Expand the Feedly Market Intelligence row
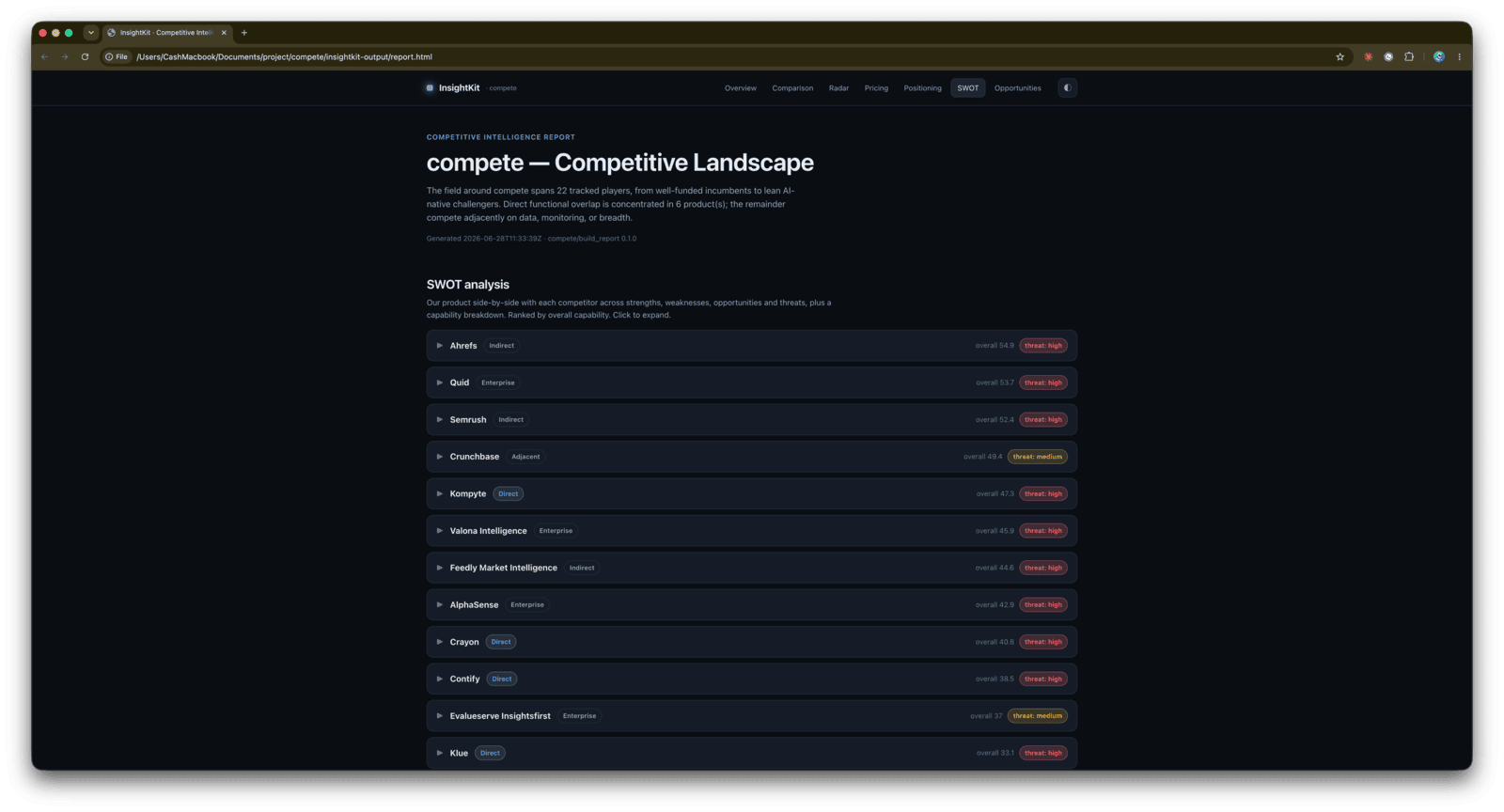 pyautogui.click(x=751, y=568)
